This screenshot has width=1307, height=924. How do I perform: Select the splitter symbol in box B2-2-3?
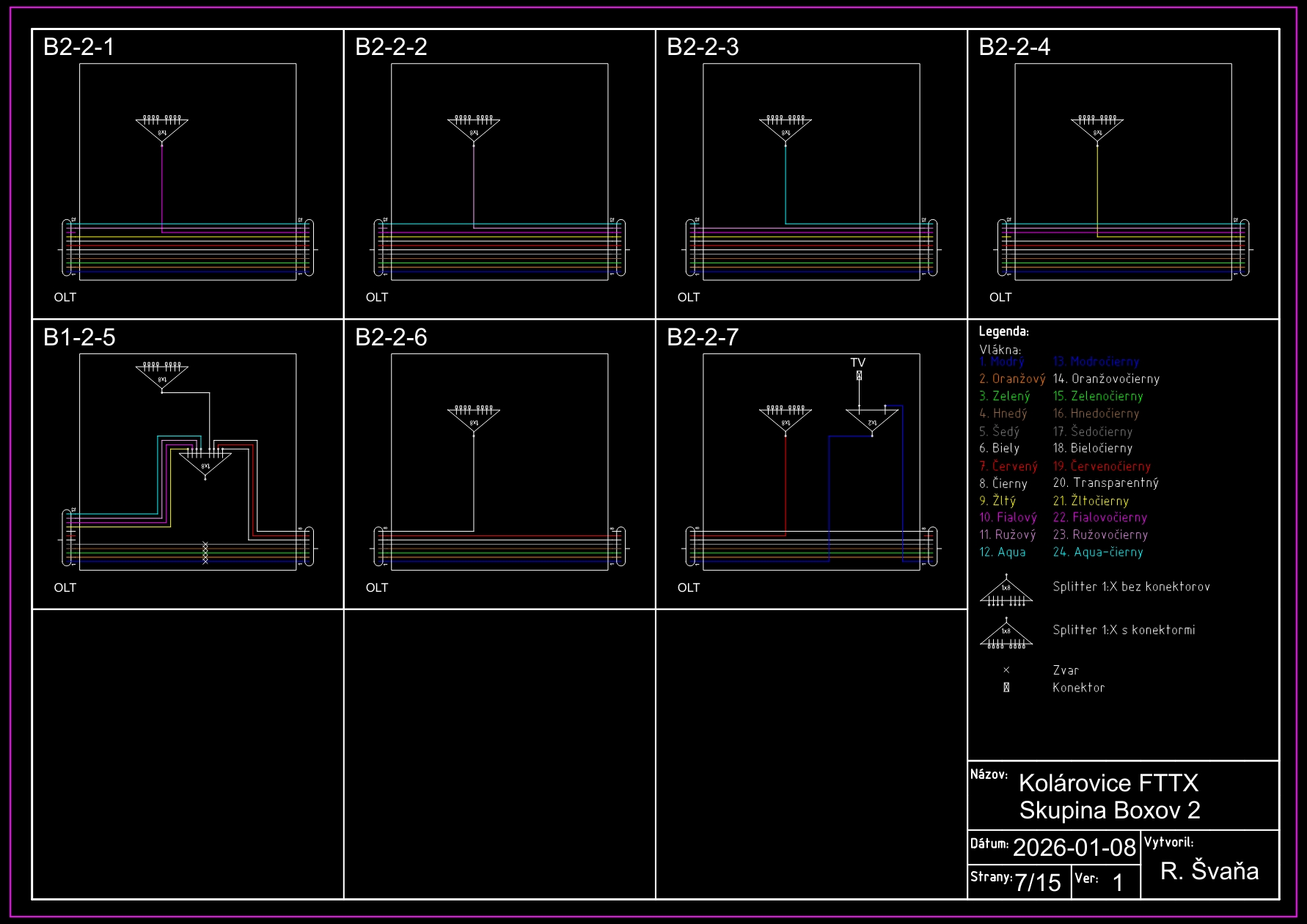[786, 129]
